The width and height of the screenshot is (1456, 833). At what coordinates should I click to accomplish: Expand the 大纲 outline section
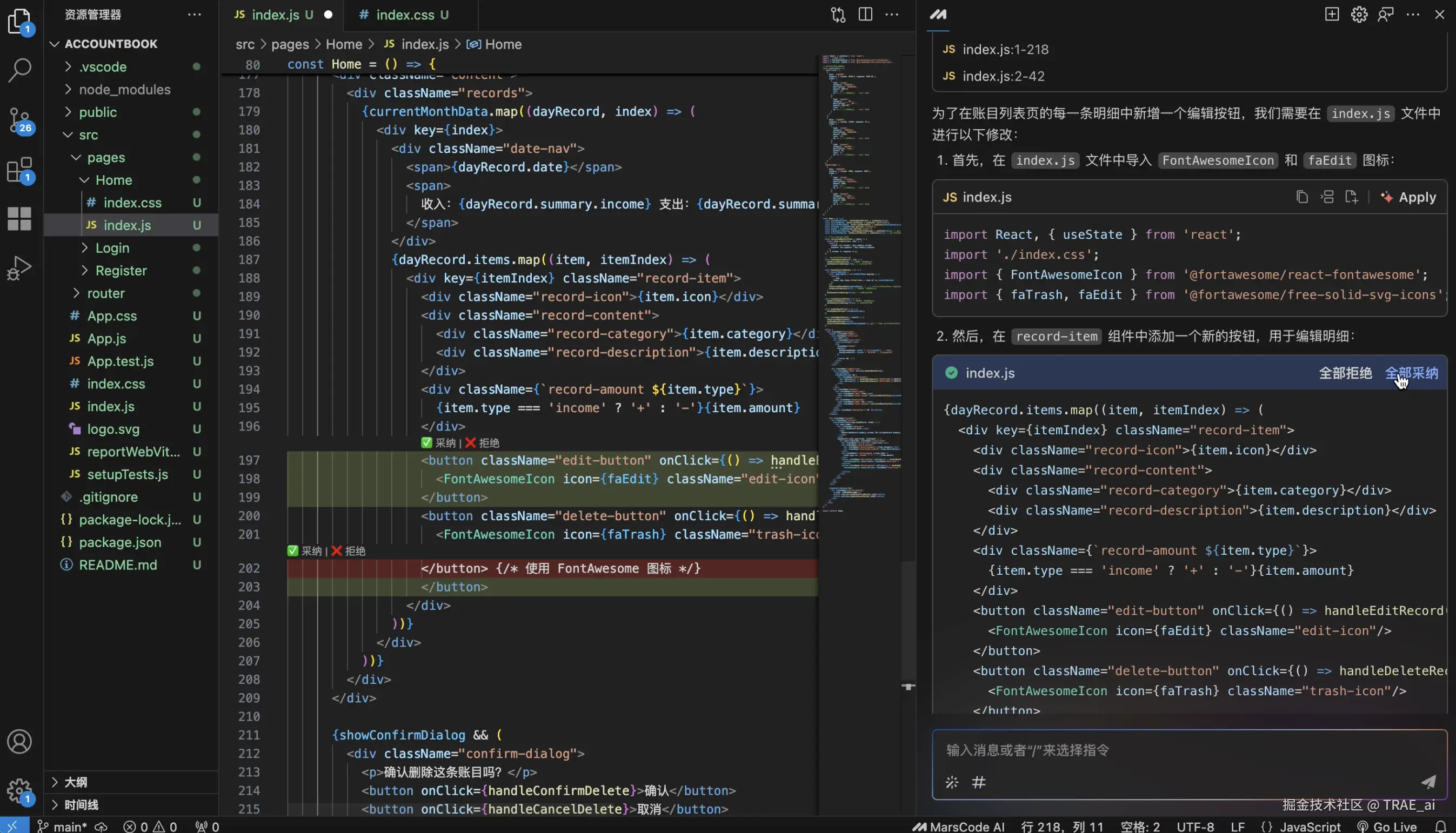click(x=76, y=782)
